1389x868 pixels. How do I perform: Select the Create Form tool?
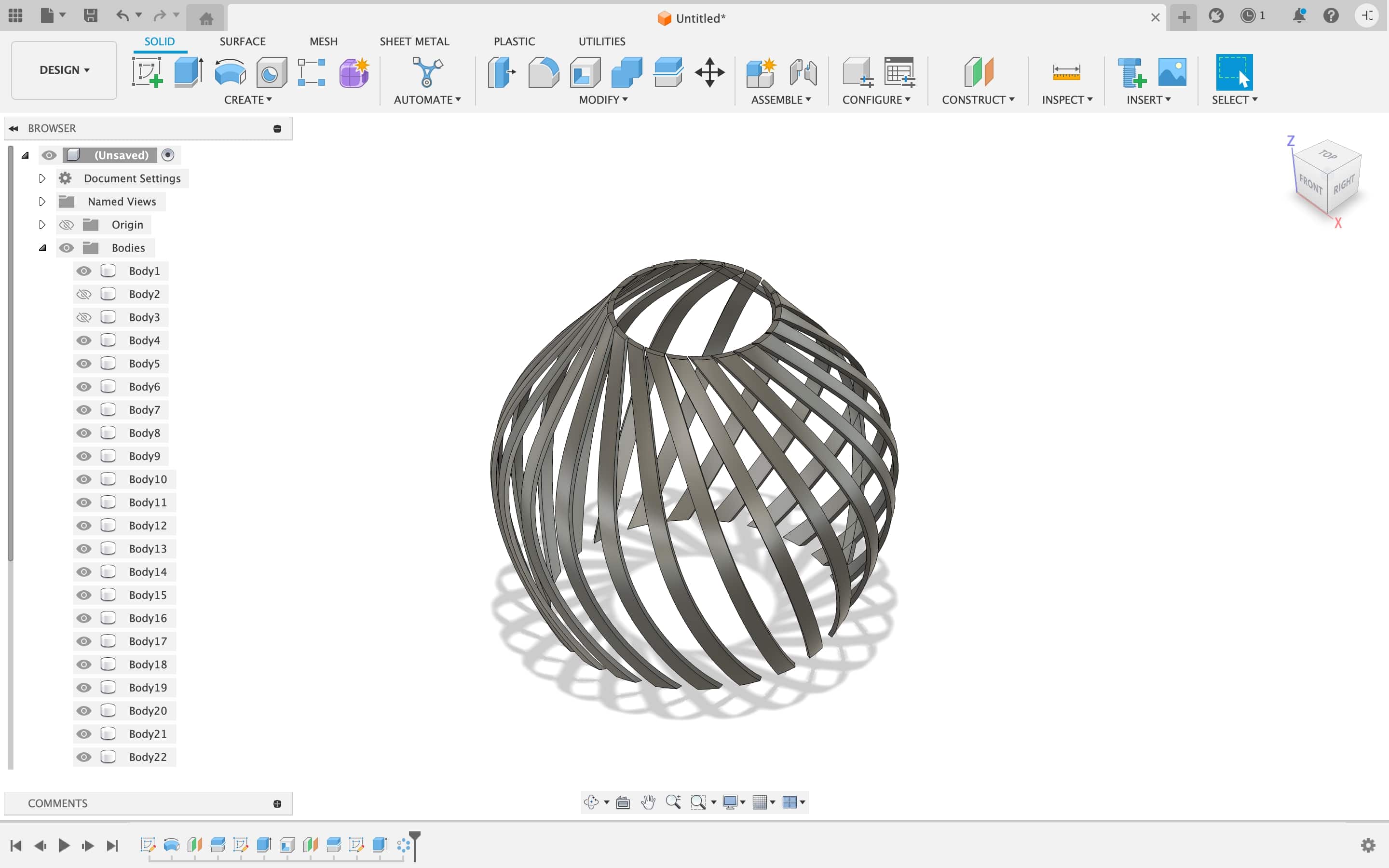[x=354, y=72]
